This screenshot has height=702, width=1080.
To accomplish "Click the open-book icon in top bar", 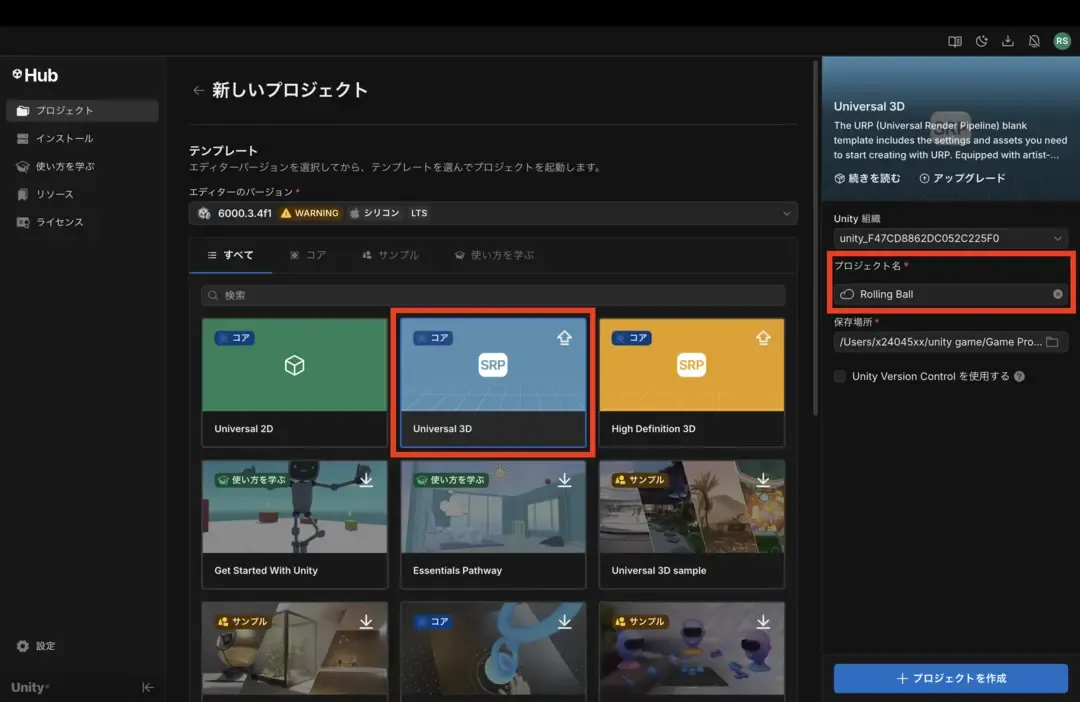I will click(x=955, y=42).
